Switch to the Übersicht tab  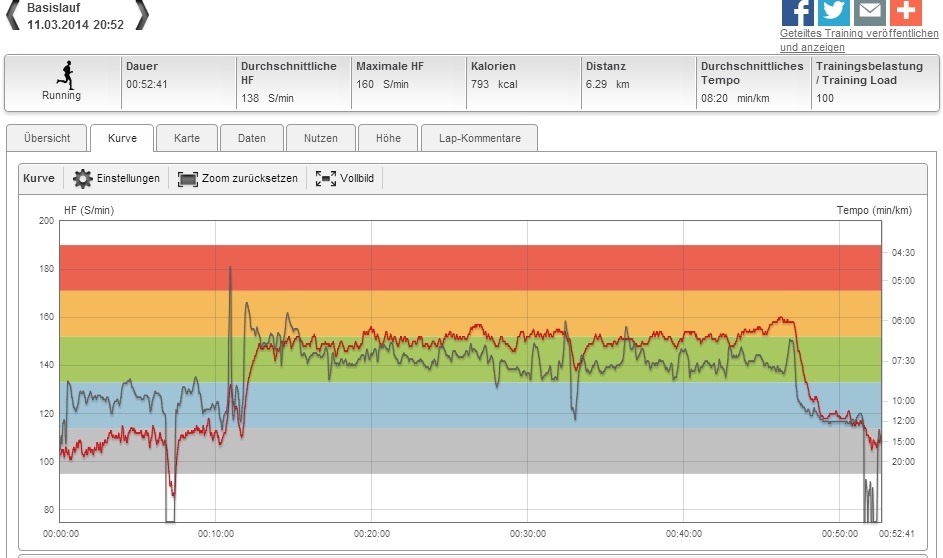click(x=47, y=138)
